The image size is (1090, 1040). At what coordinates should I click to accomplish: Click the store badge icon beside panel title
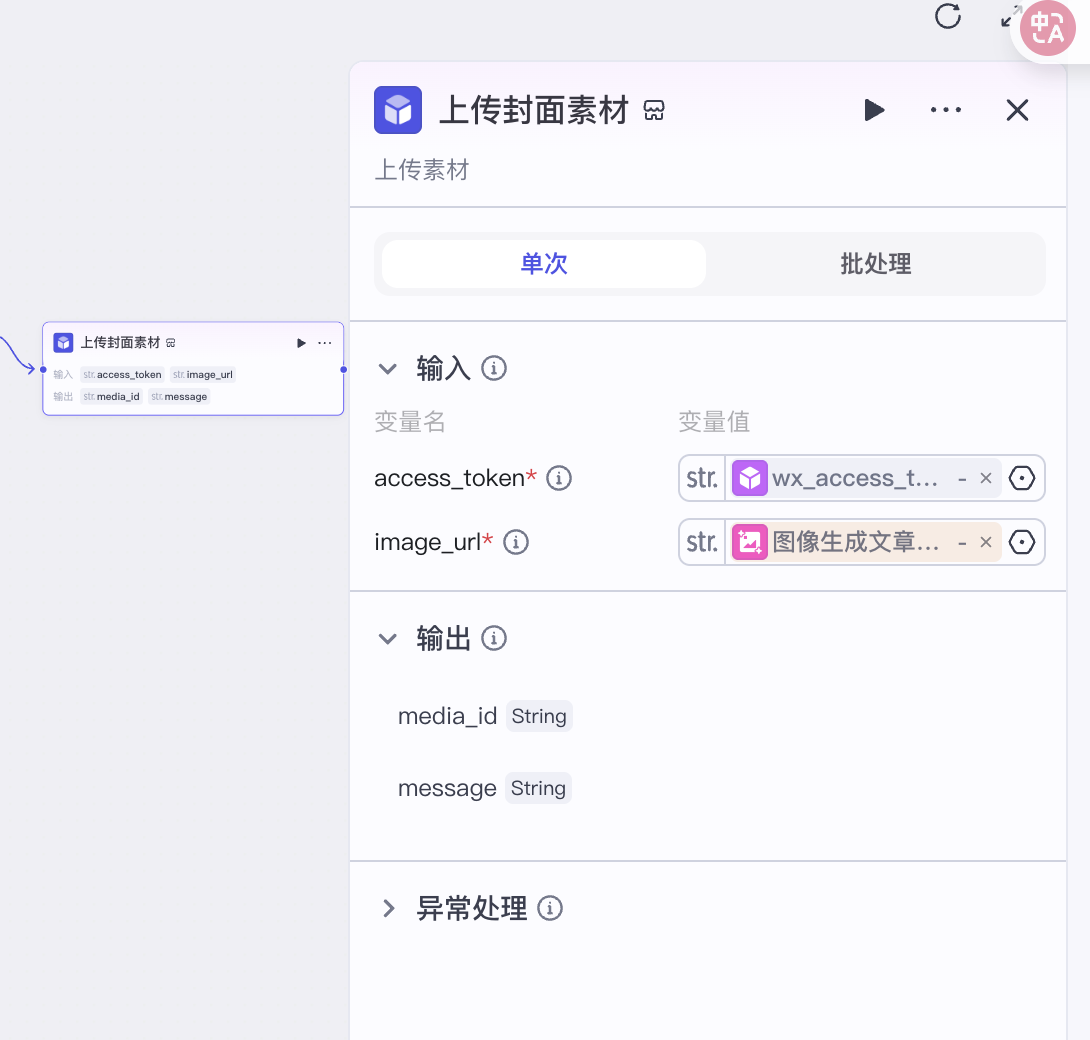coord(653,110)
